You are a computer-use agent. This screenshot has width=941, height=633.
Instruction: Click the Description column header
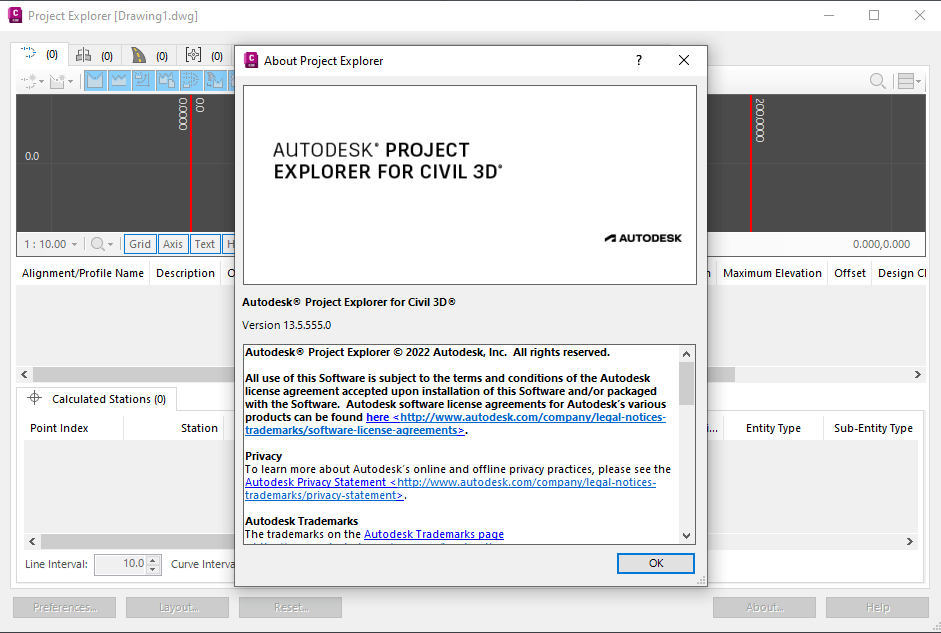point(185,273)
